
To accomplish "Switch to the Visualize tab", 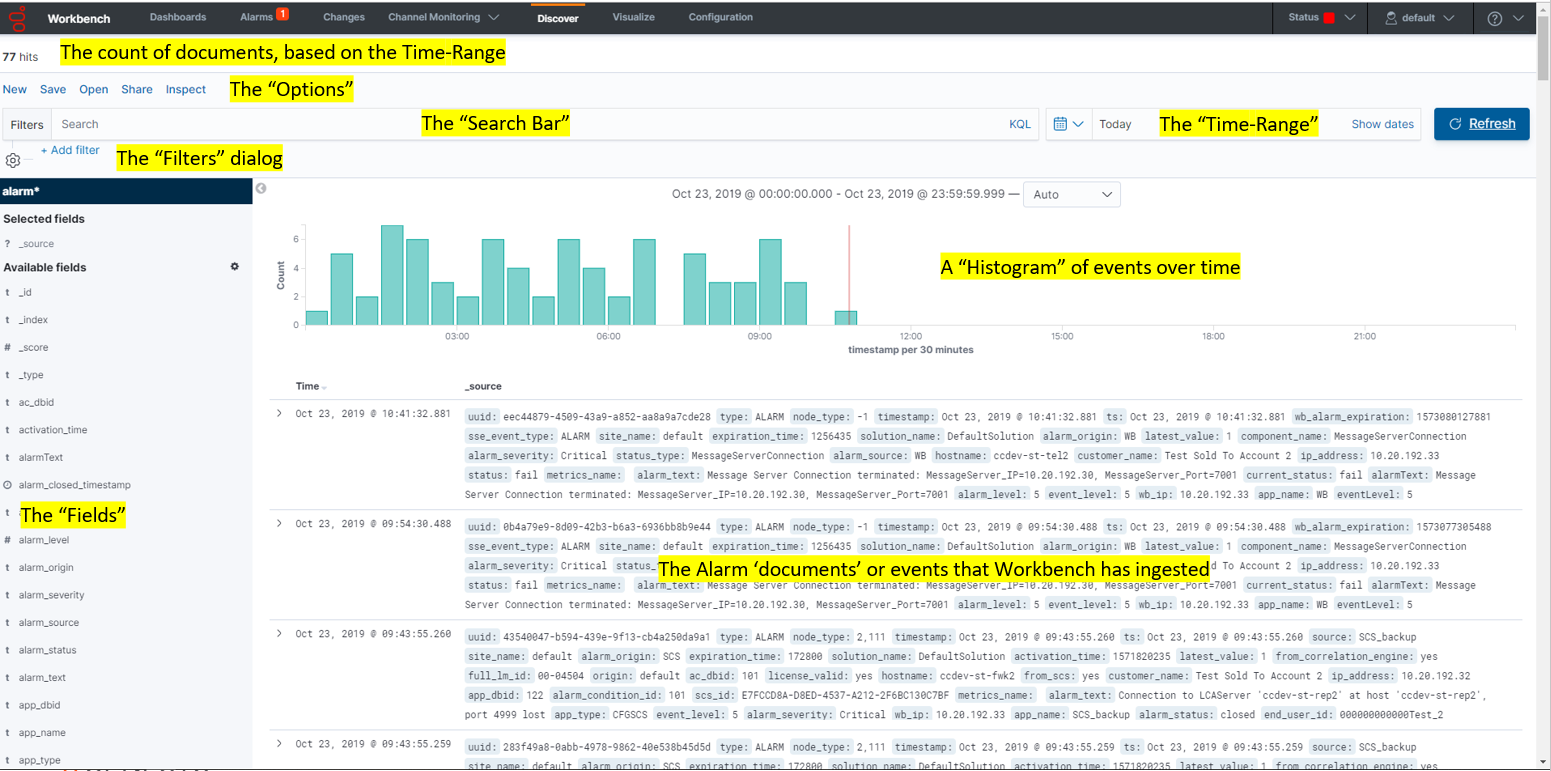I will tap(633, 17).
